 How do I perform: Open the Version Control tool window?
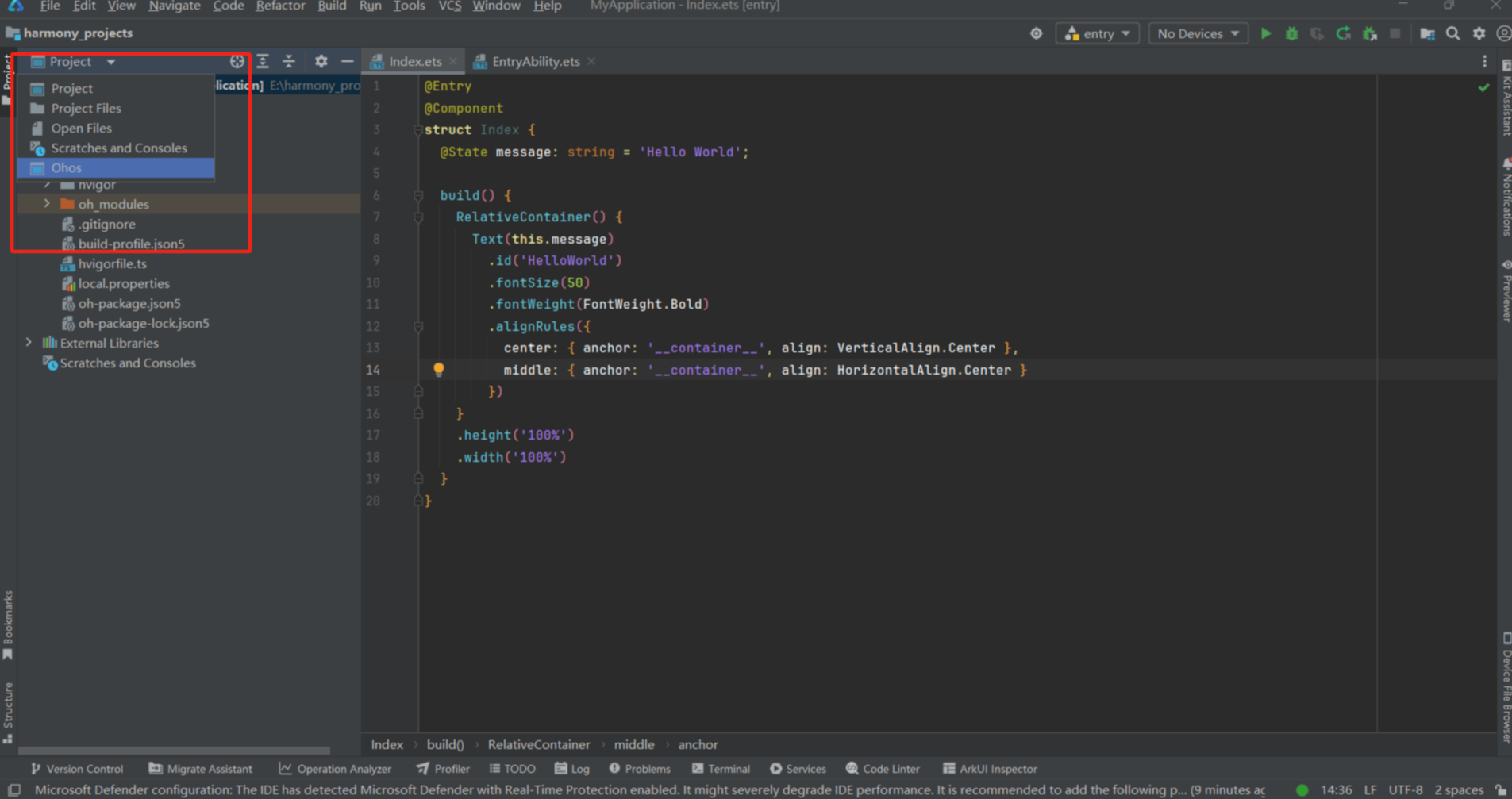click(76, 769)
